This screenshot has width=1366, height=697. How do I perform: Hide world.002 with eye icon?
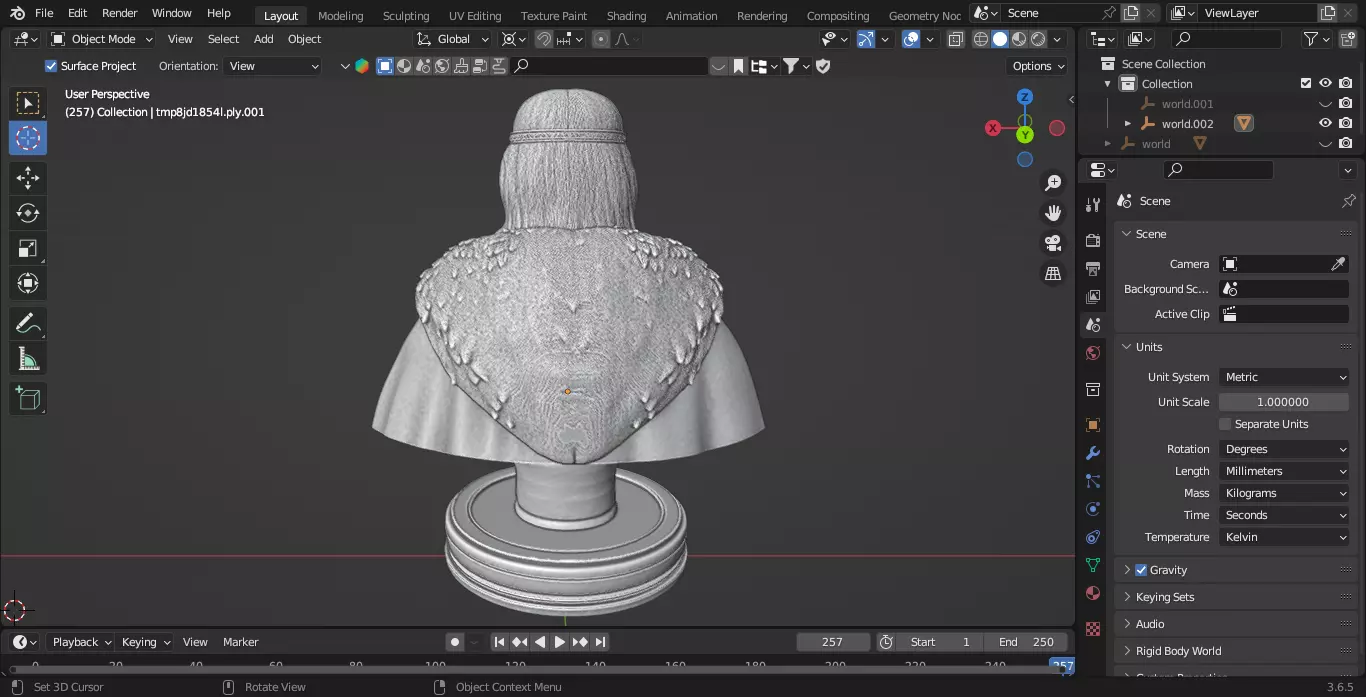coord(1325,123)
